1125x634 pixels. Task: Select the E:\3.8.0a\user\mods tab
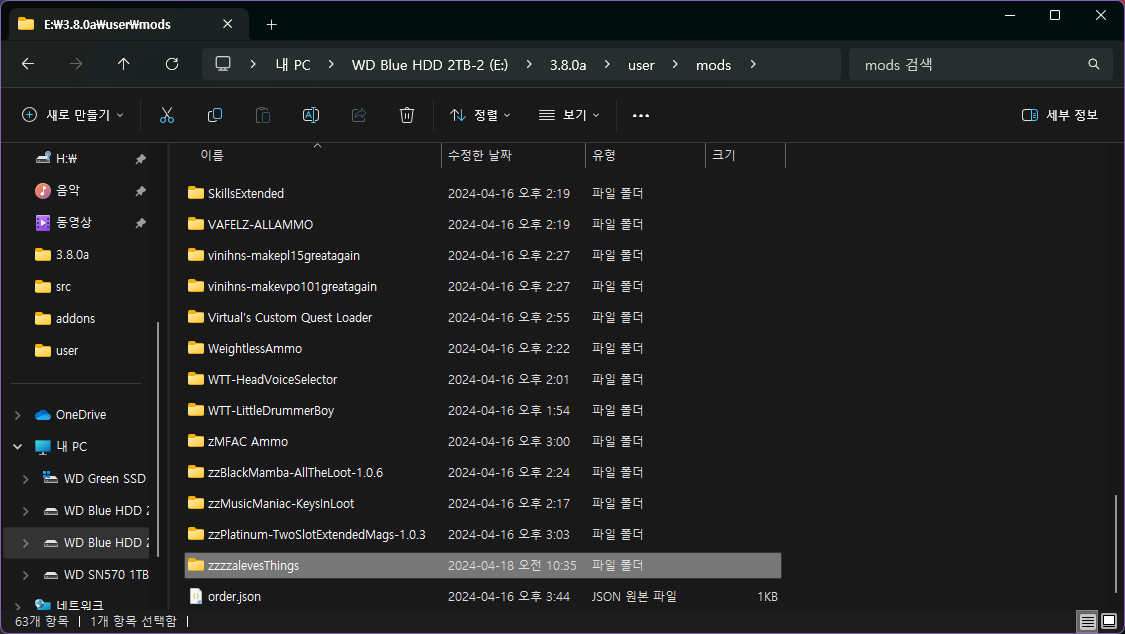128,24
